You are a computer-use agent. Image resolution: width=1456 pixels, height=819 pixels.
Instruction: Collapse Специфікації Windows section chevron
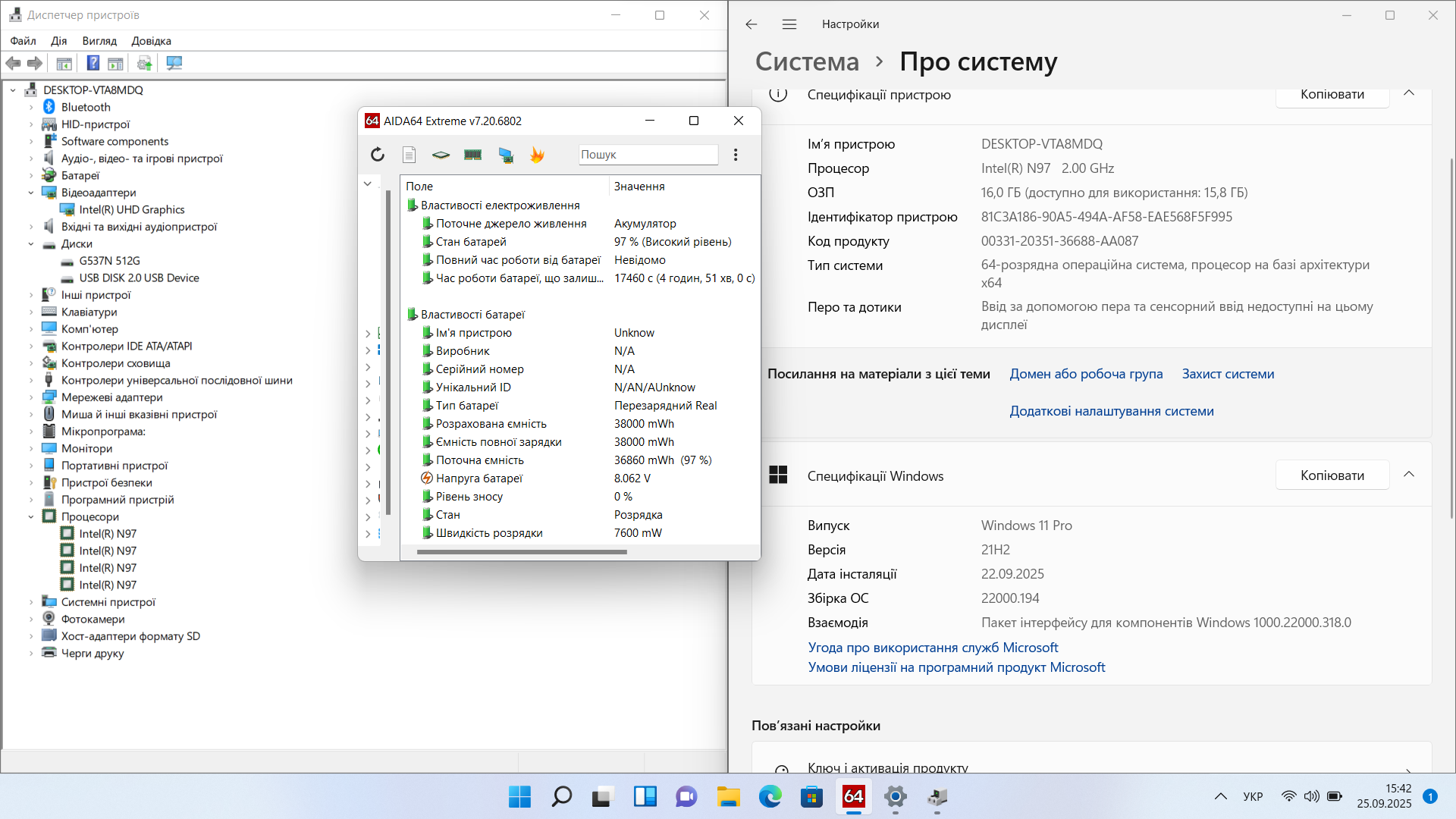point(1409,475)
